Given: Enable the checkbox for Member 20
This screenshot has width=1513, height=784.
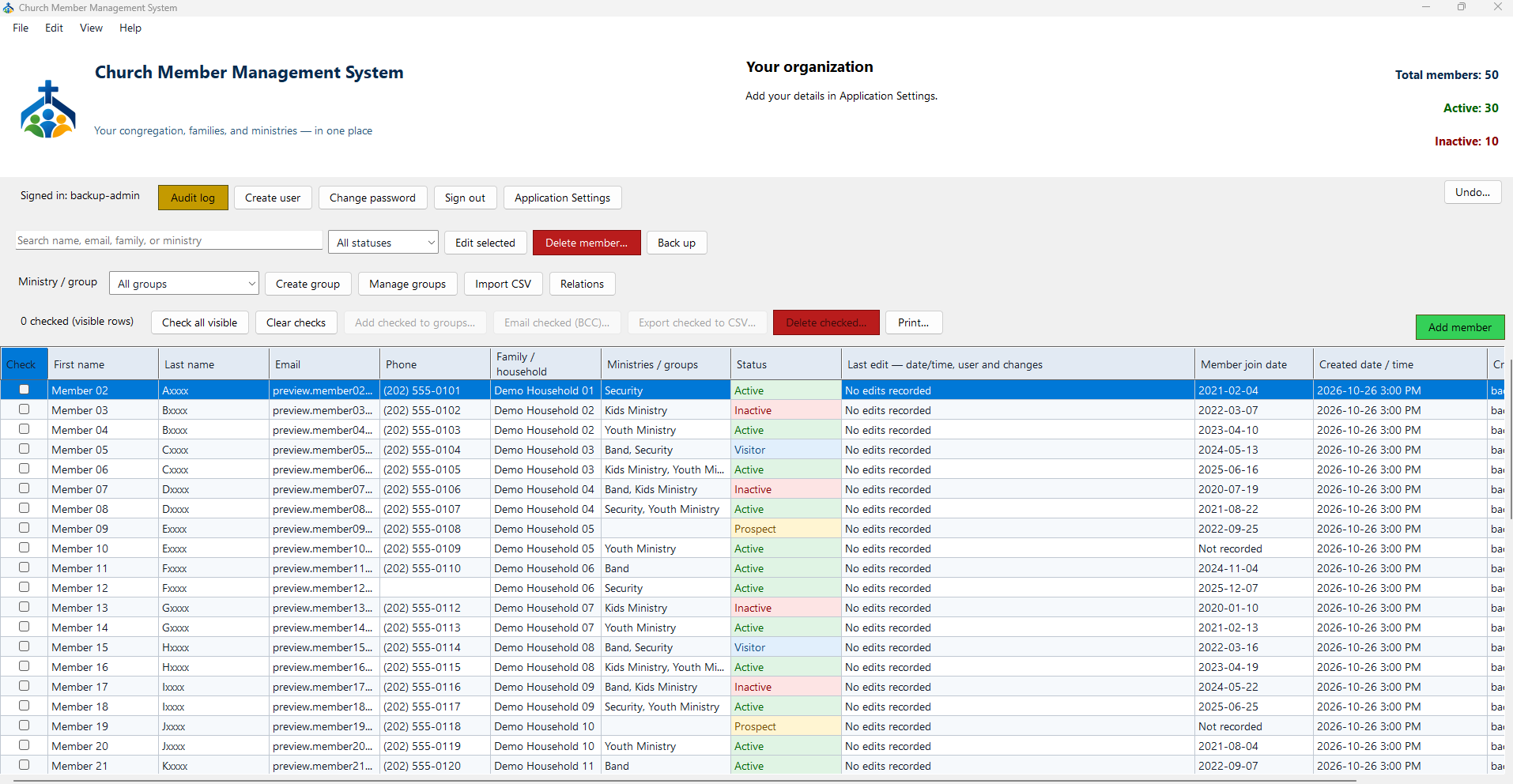Looking at the screenshot, I should pos(24,745).
